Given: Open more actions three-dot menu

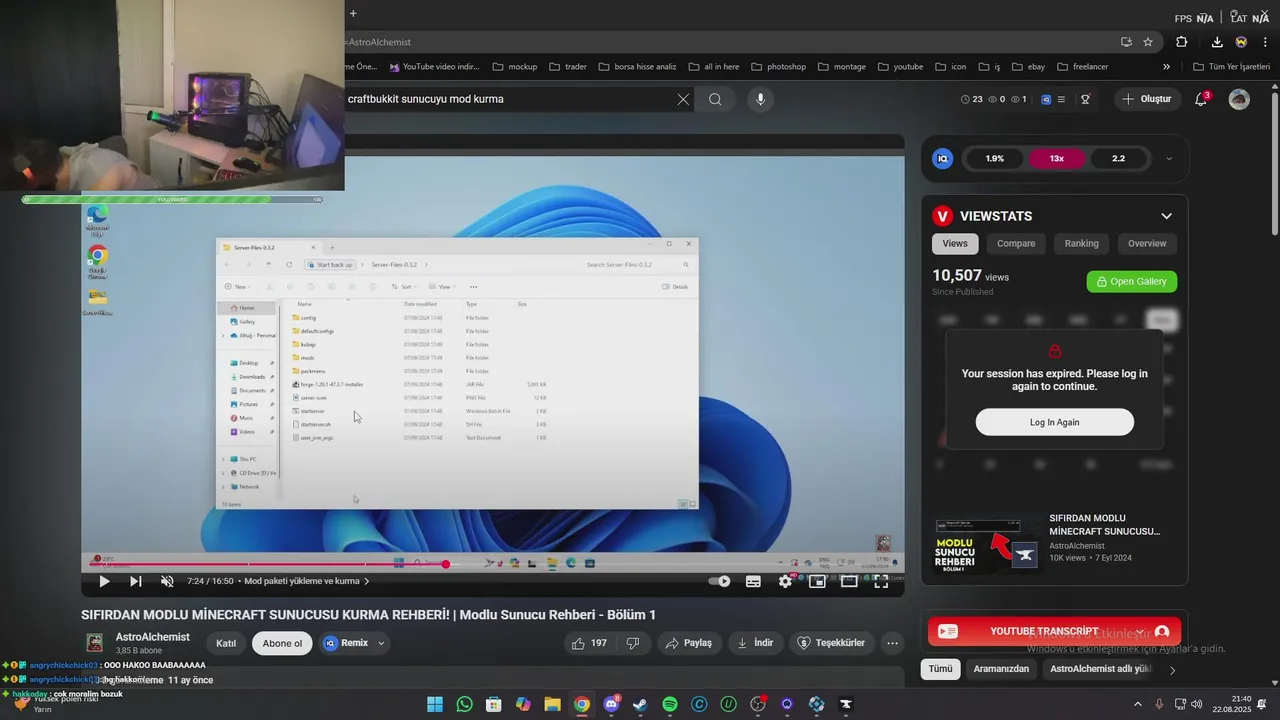Looking at the screenshot, I should tap(893, 643).
